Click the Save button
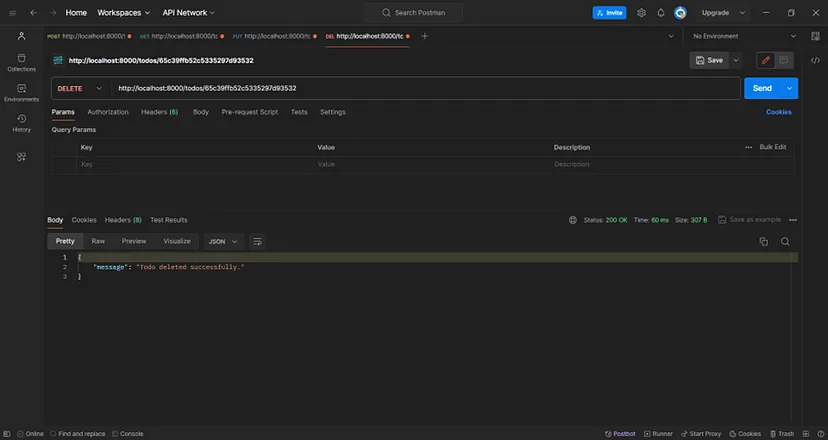Viewport: 828px width, 440px height. click(709, 60)
